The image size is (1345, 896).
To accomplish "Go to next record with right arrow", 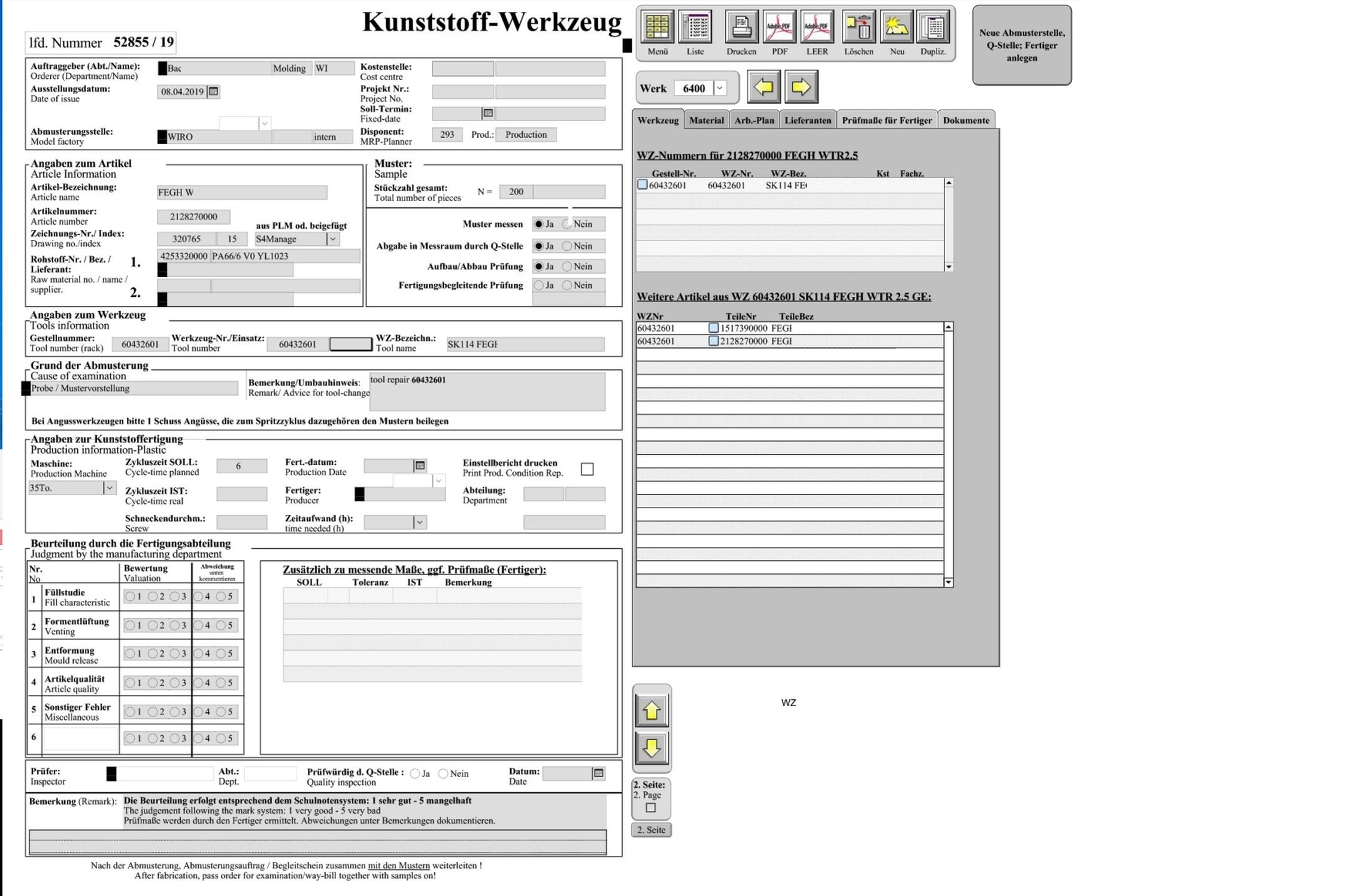I will (x=801, y=87).
